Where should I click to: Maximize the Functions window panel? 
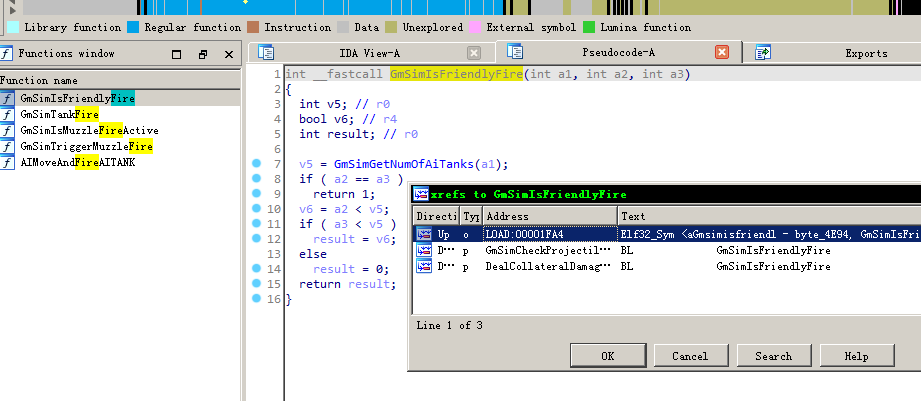point(176,54)
